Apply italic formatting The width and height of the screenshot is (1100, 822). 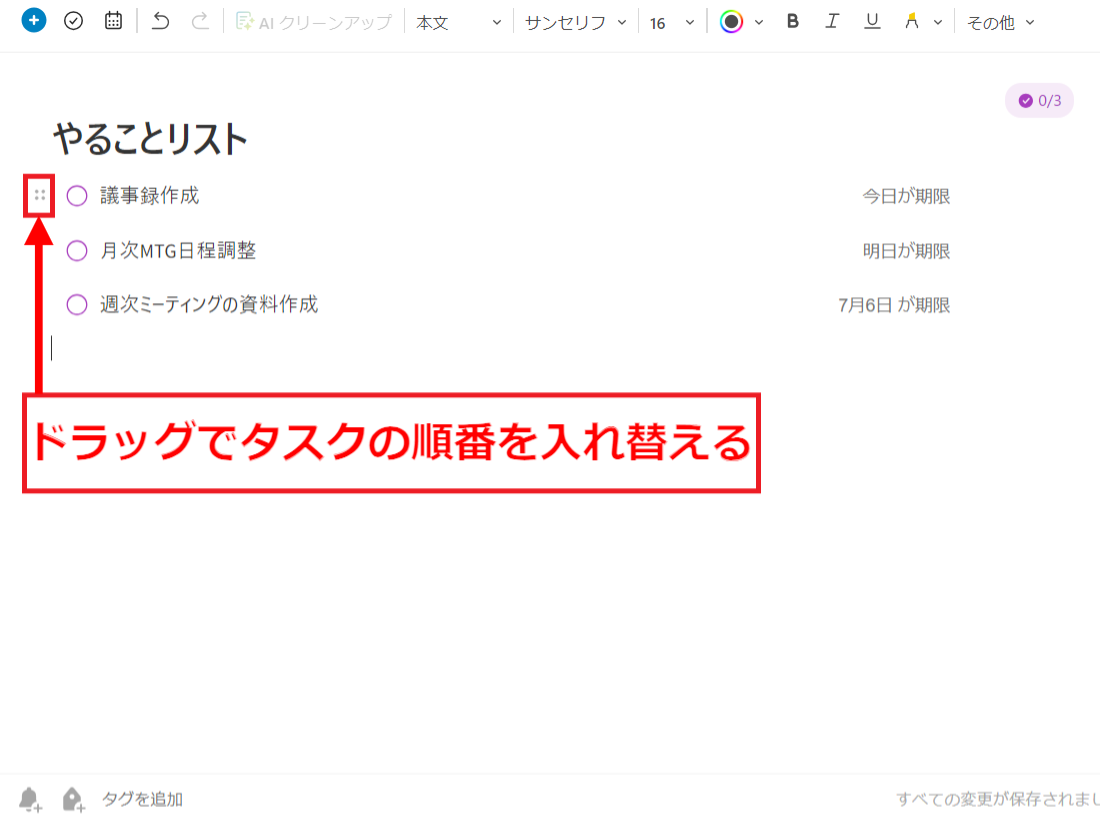832,21
